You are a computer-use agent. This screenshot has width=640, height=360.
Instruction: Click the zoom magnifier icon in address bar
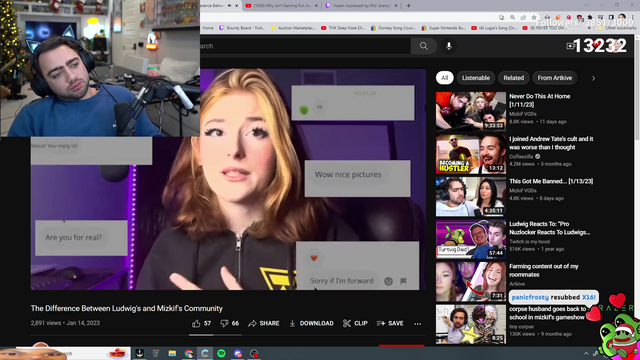coord(512,18)
